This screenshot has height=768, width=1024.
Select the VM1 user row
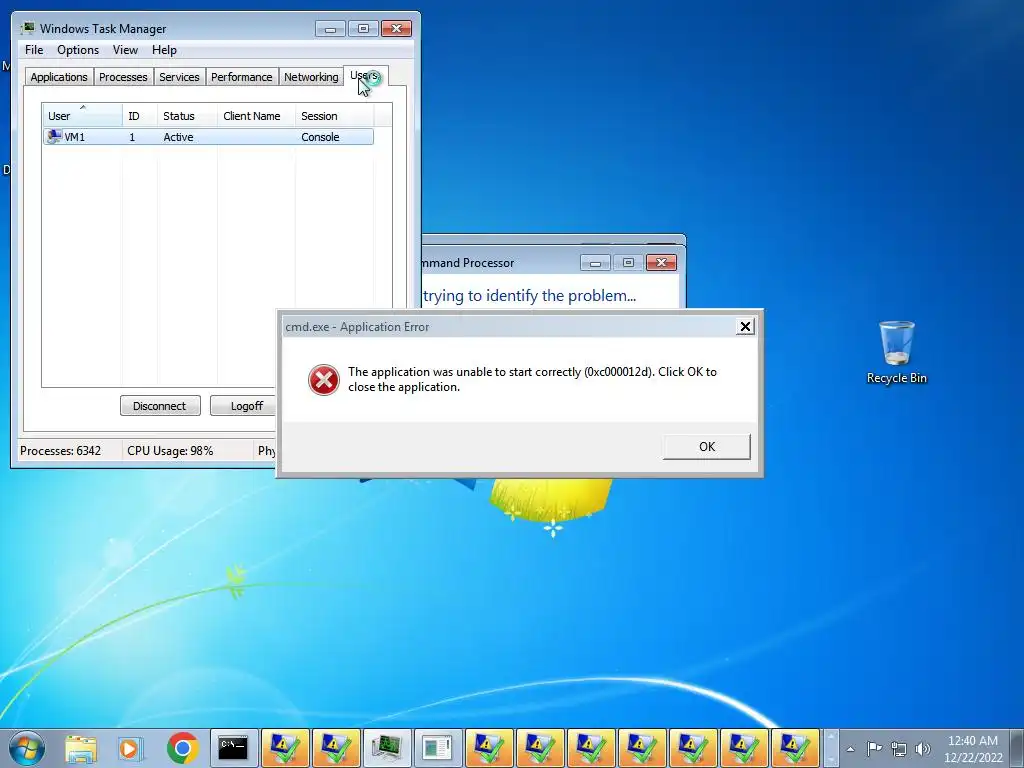208,137
